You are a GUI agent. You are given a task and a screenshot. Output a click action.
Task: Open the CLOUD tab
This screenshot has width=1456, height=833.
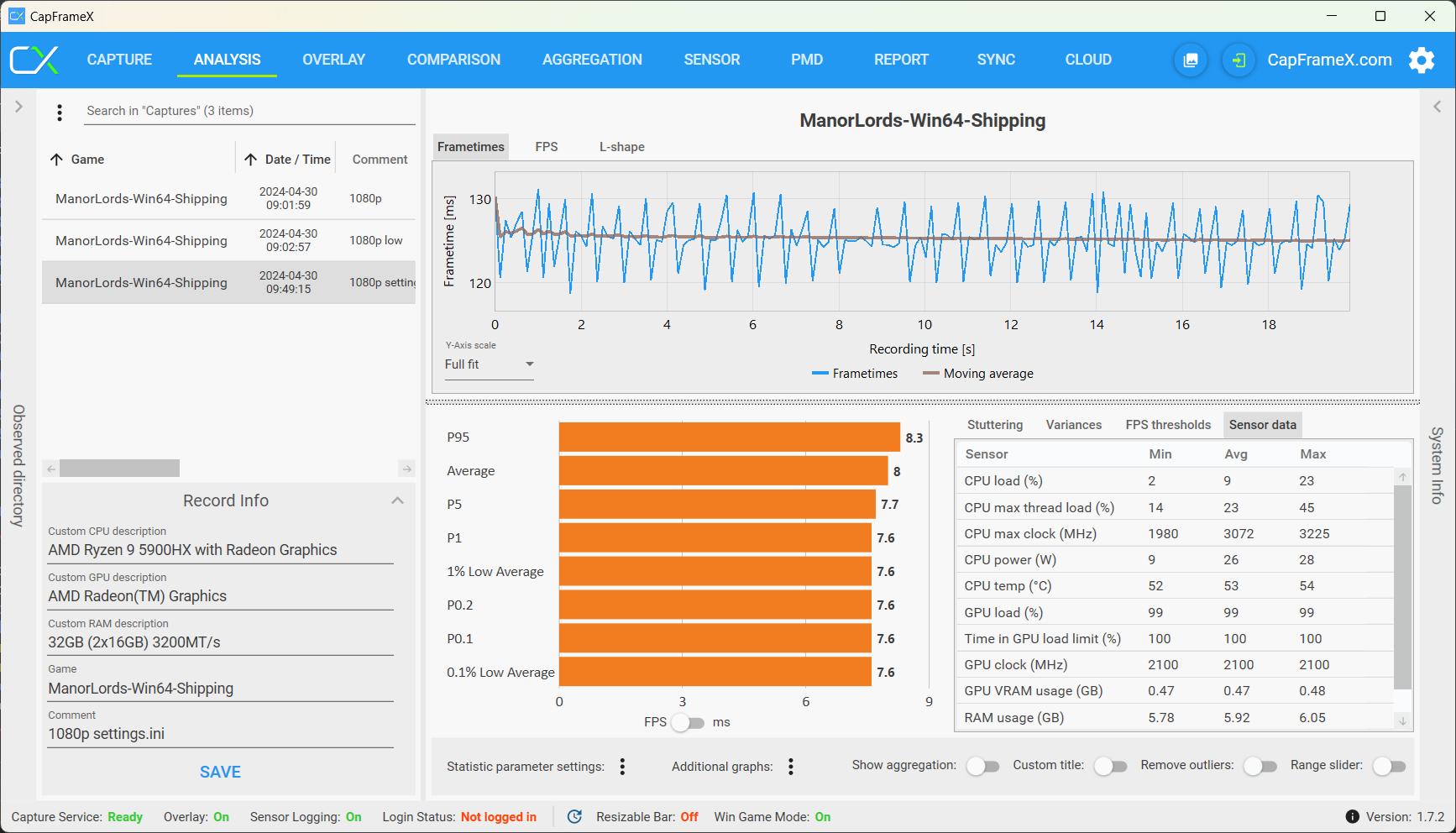pyautogui.click(x=1088, y=60)
